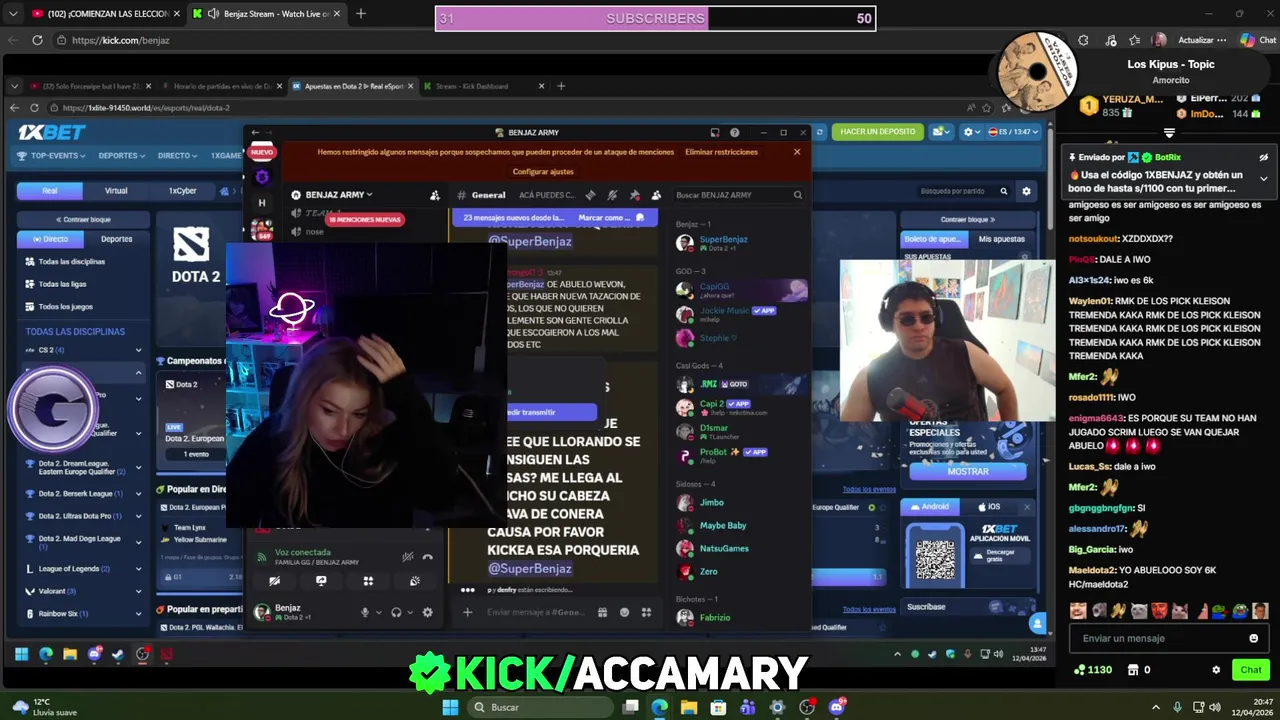Toggle Discord channel notification mute bell
This screenshot has width=1280, height=720.
pos(612,195)
